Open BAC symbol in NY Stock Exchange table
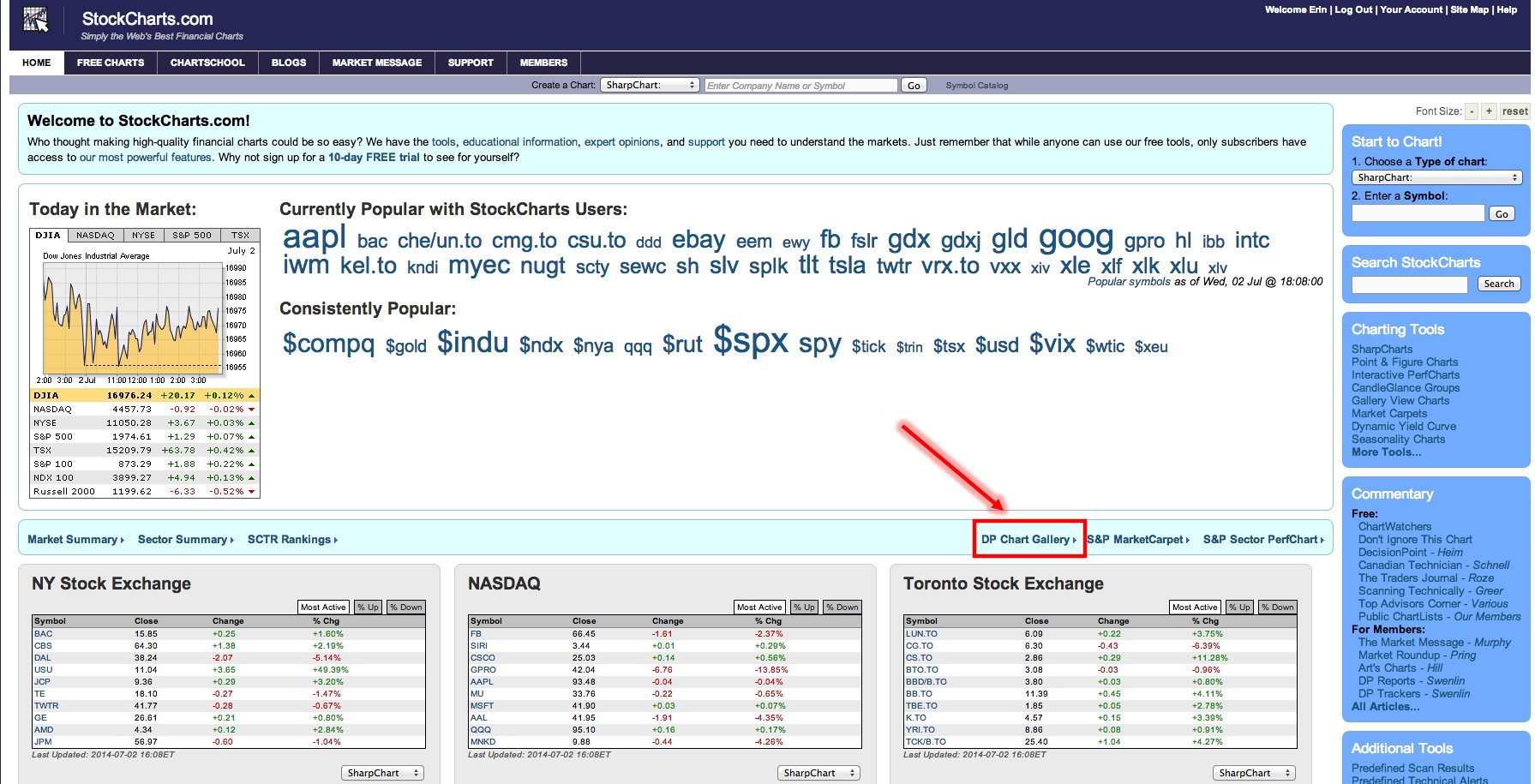Screen dimensions: 1535x784 click(x=43, y=634)
